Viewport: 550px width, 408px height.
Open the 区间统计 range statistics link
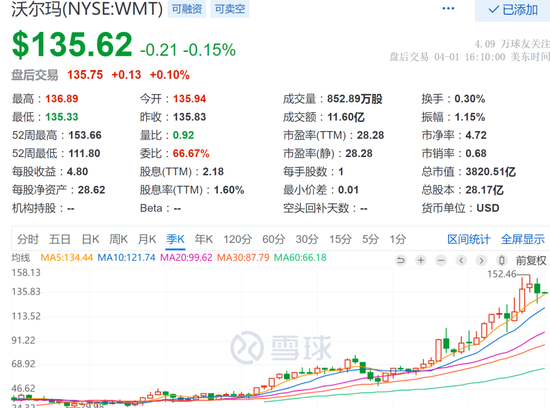[x=469, y=239]
